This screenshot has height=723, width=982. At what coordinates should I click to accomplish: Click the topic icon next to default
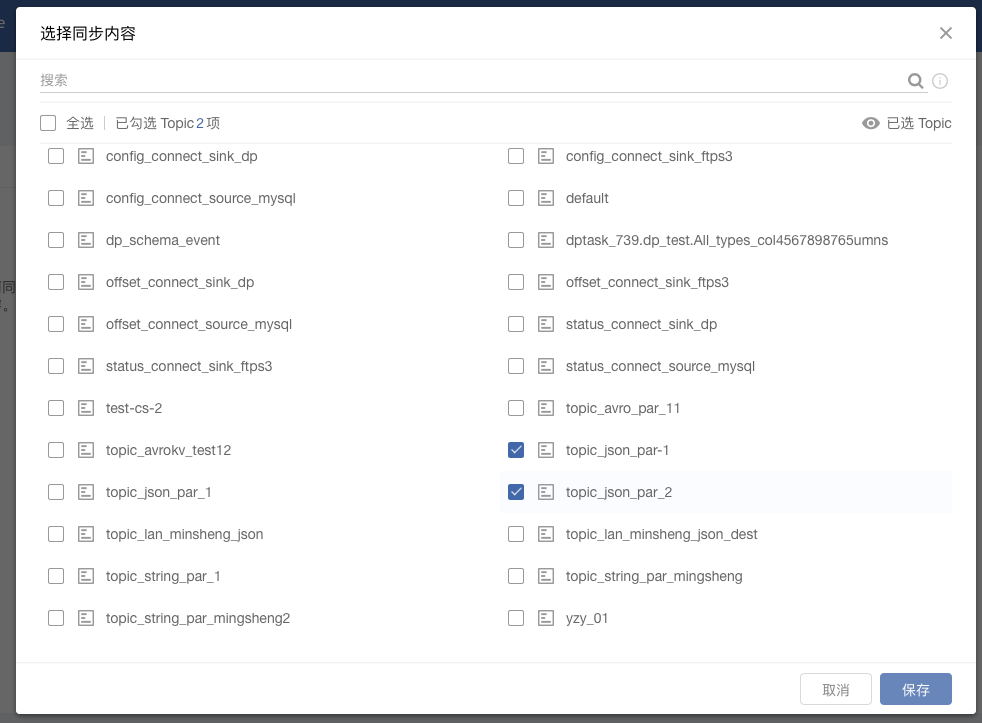click(x=546, y=198)
